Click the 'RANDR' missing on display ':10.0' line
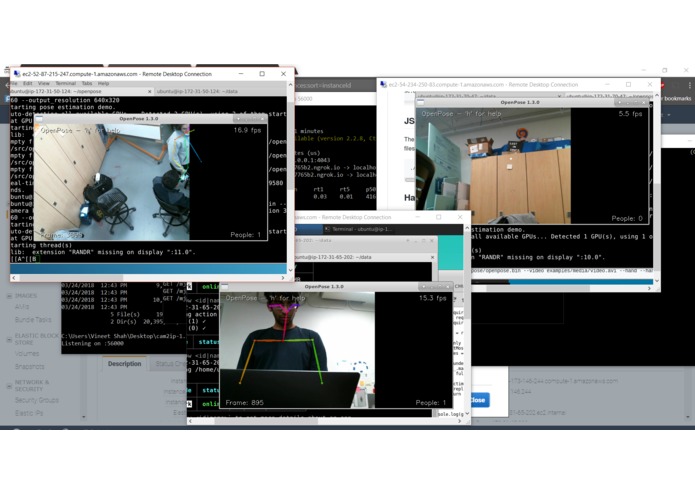Viewport: 695px width, 494px height. coord(538,257)
